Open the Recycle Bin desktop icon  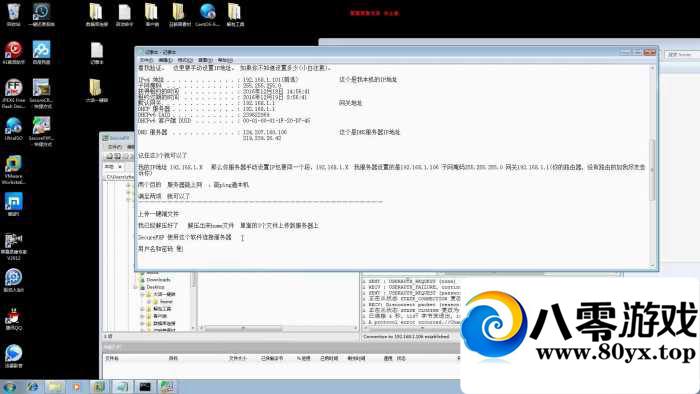[13, 14]
